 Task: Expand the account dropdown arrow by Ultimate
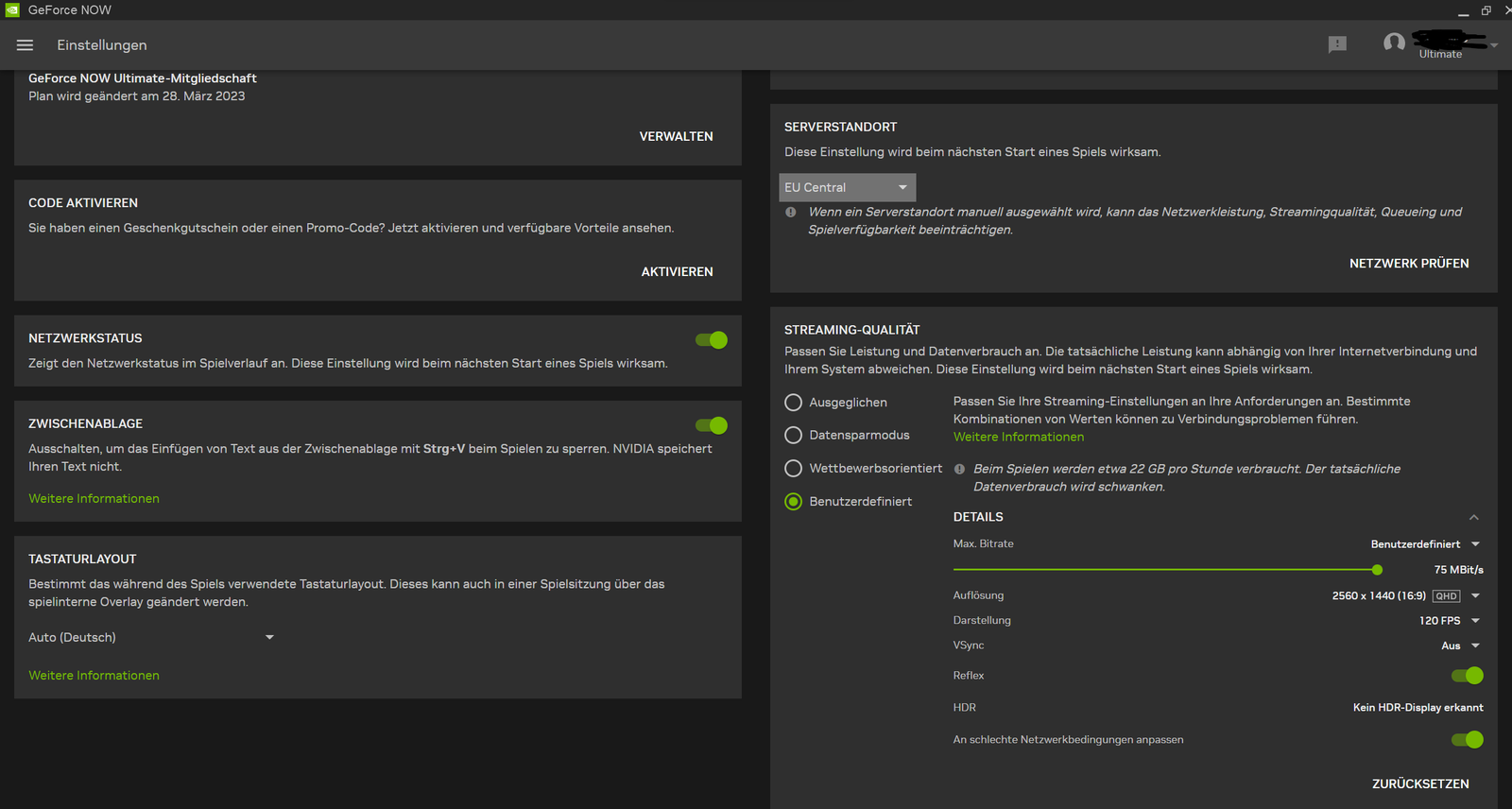click(1494, 45)
